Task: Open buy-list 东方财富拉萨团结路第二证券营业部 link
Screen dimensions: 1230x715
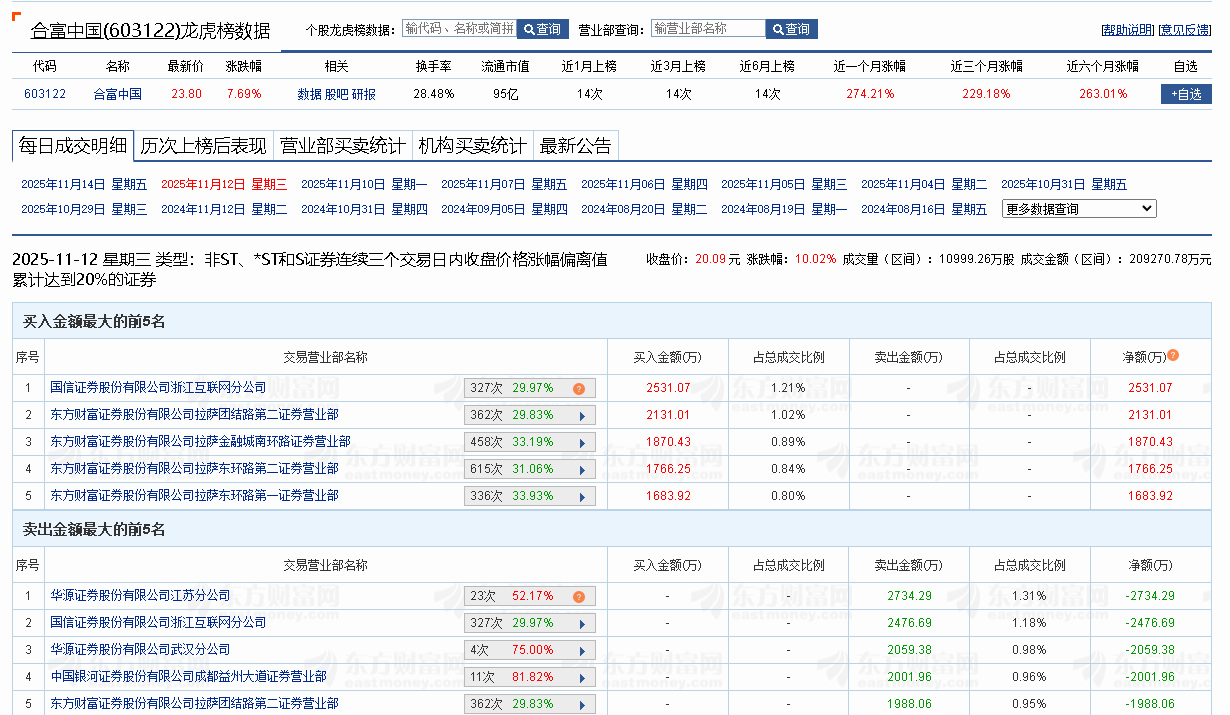Action: tap(194, 414)
